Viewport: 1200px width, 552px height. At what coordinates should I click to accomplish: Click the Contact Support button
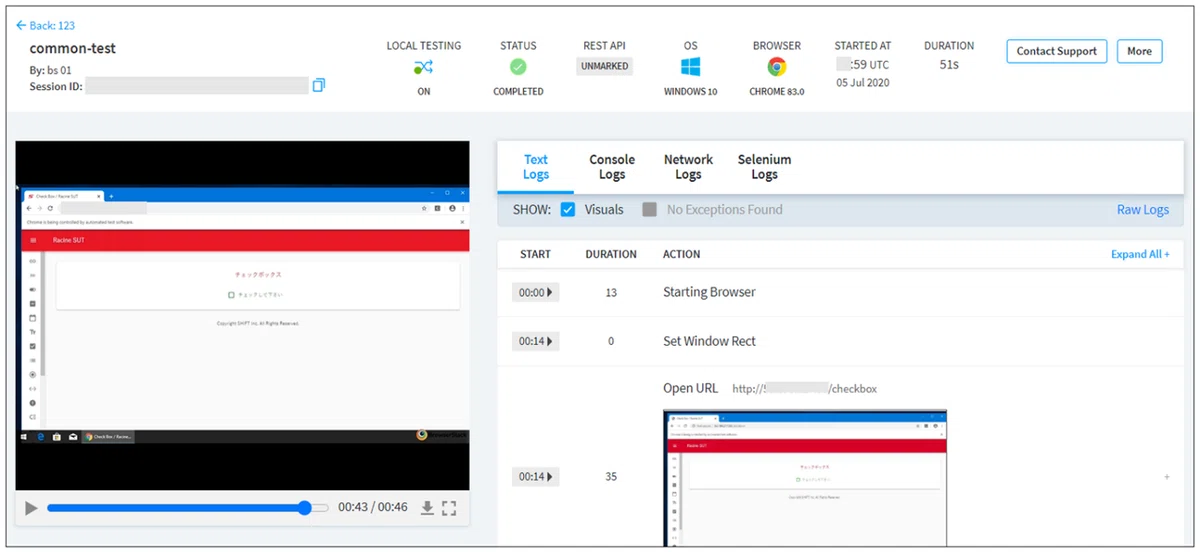pos(1056,51)
